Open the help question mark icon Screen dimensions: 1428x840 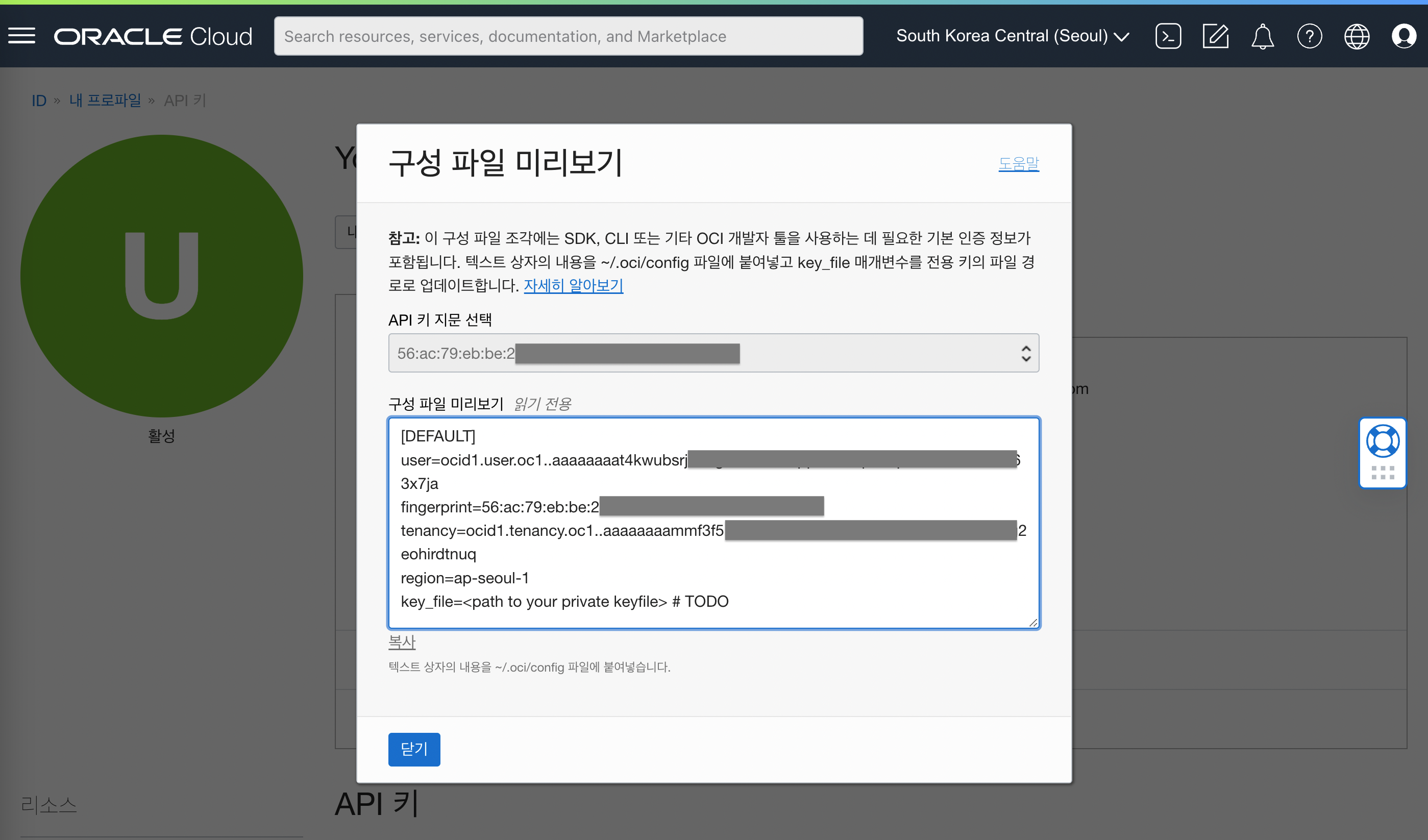[1310, 36]
